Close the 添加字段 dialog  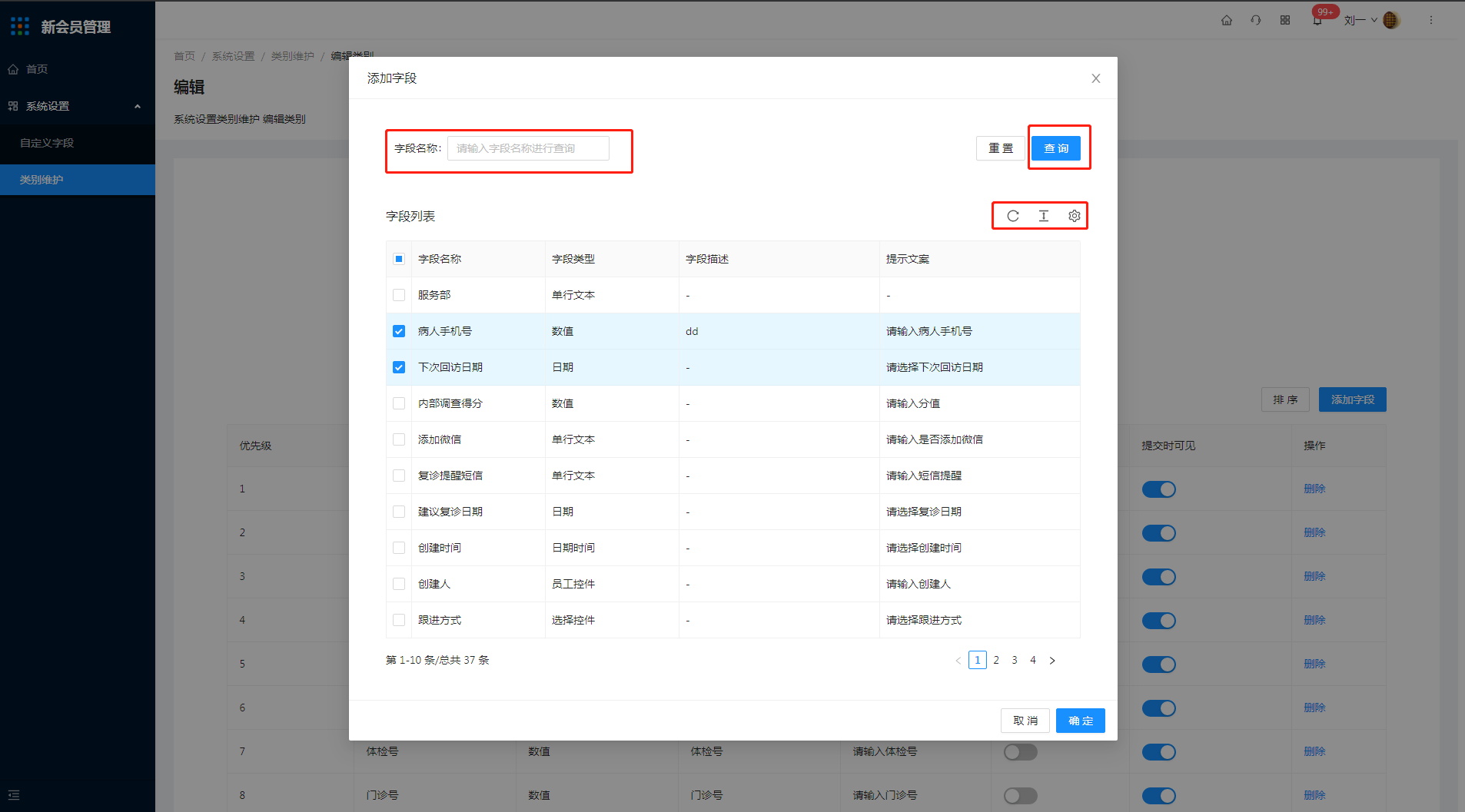click(1096, 78)
